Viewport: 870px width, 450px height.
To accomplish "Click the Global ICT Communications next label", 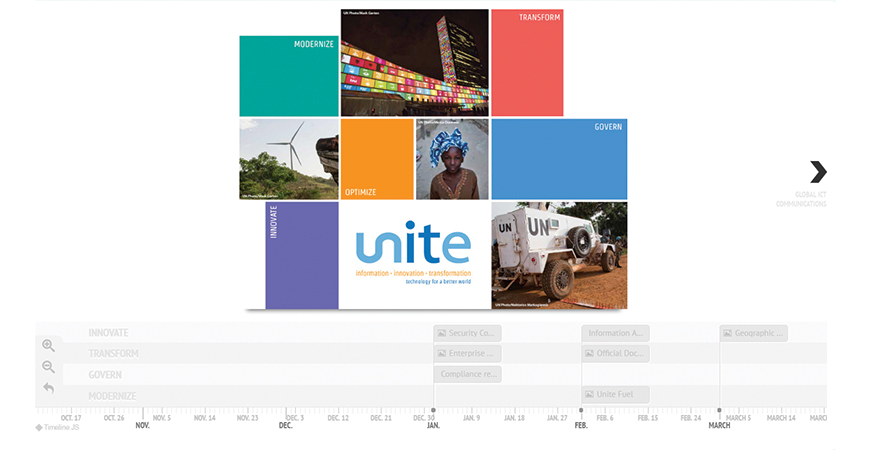I will click(x=801, y=199).
